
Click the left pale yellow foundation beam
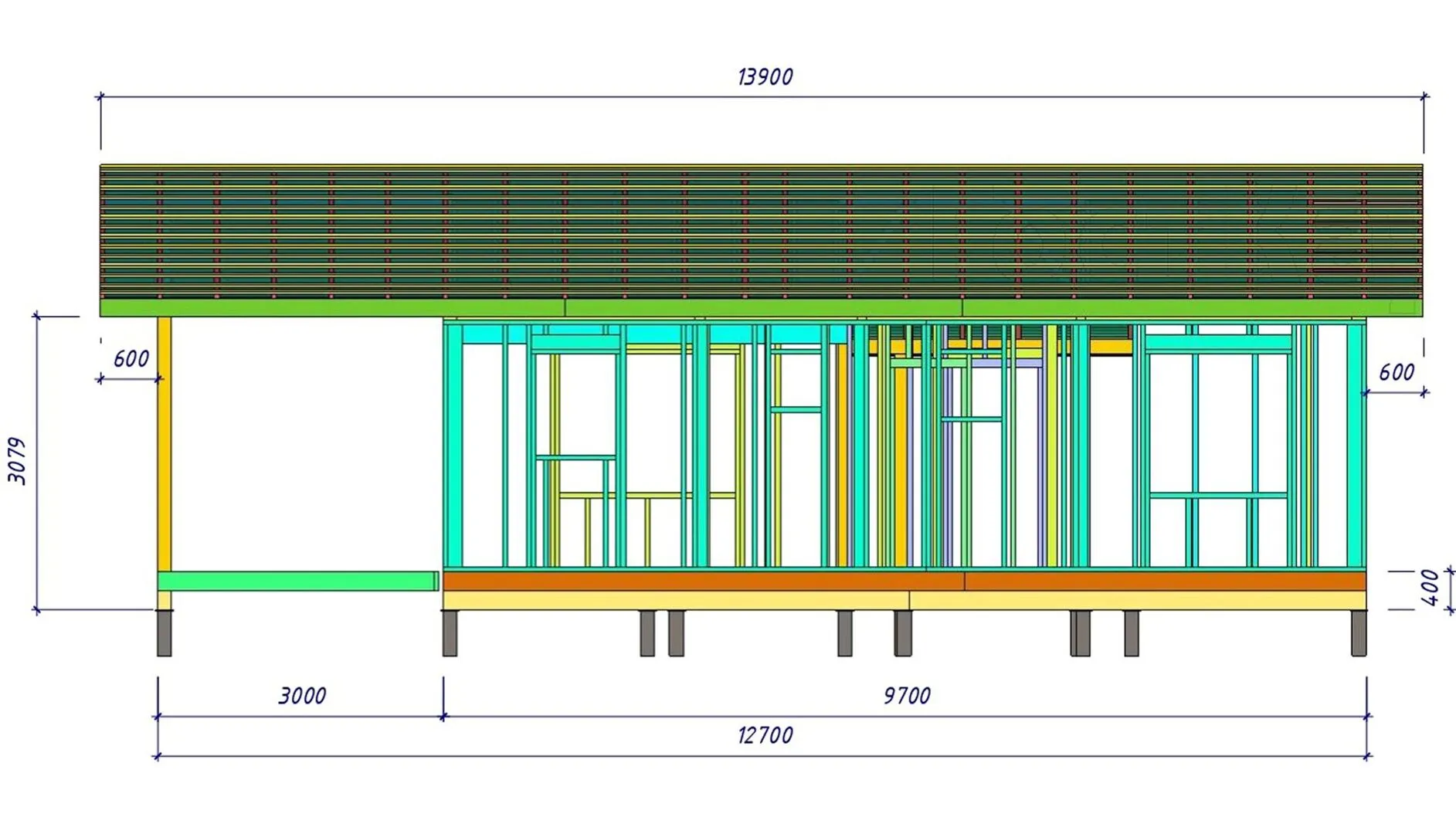[676, 600]
